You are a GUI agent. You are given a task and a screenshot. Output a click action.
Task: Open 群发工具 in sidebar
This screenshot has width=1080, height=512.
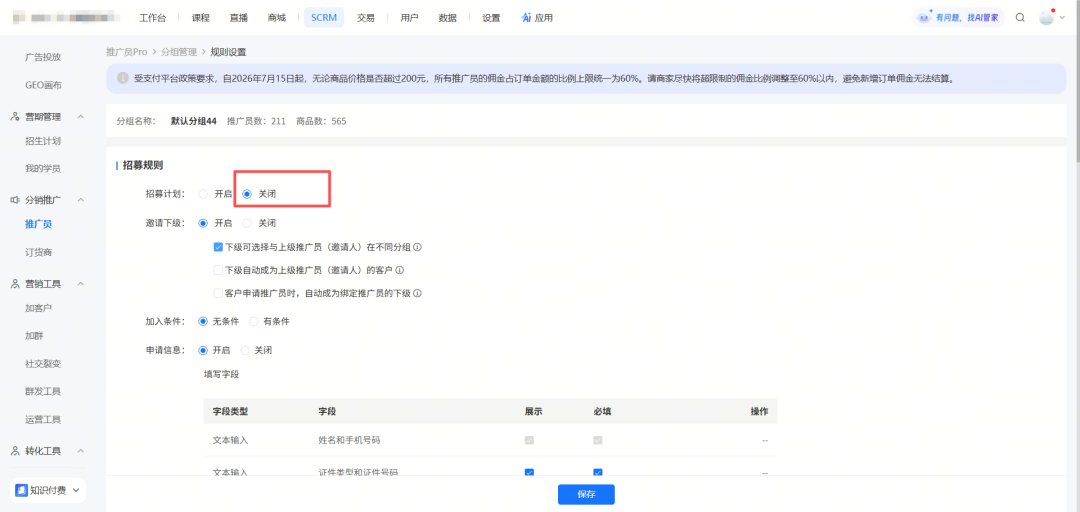pyautogui.click(x=43, y=391)
